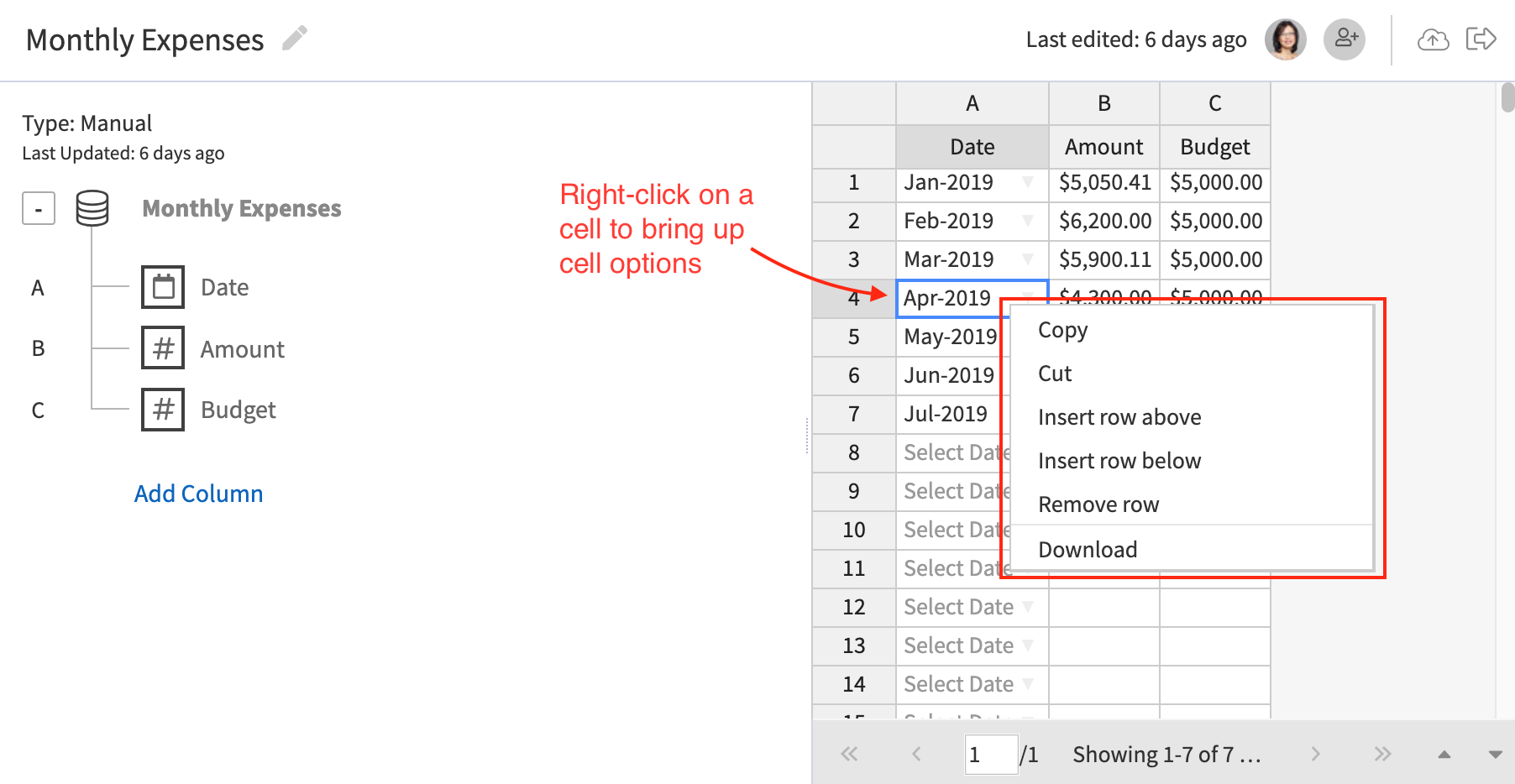Click the Monthly Expenses database icon

[92, 208]
